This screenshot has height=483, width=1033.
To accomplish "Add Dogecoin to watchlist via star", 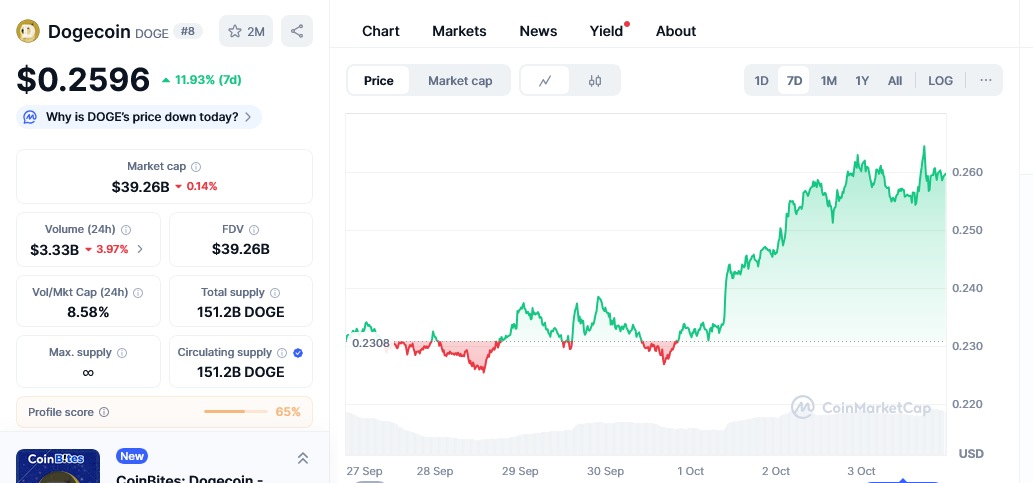I will (x=245, y=31).
